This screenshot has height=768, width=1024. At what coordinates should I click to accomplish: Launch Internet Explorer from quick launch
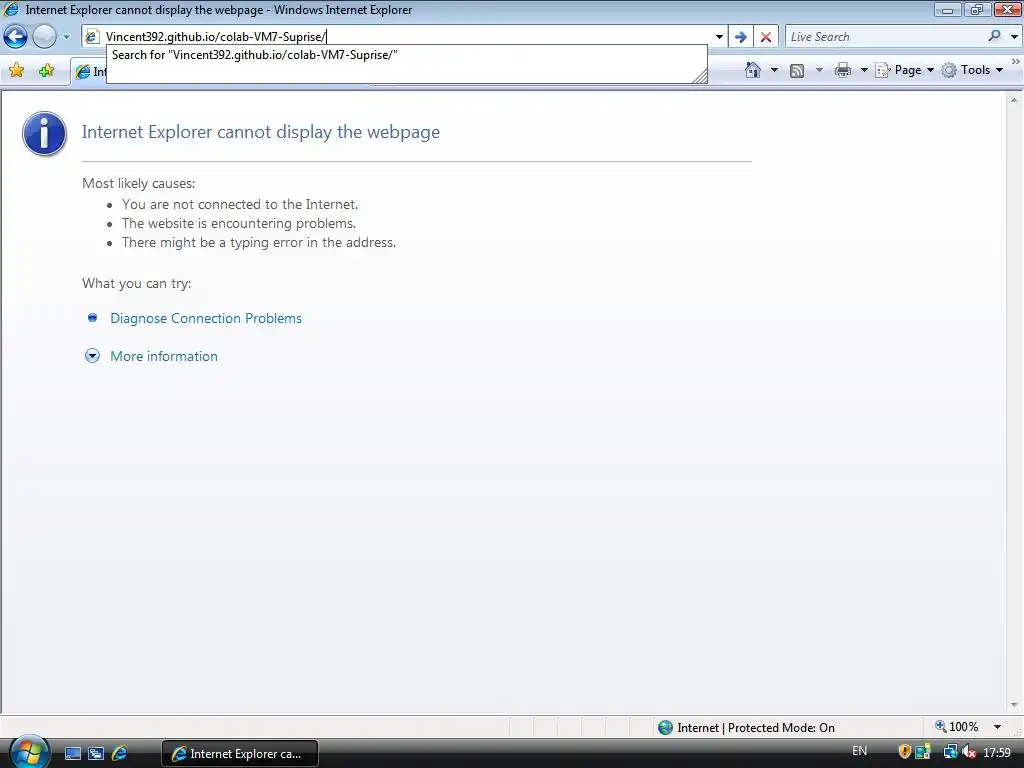click(120, 754)
